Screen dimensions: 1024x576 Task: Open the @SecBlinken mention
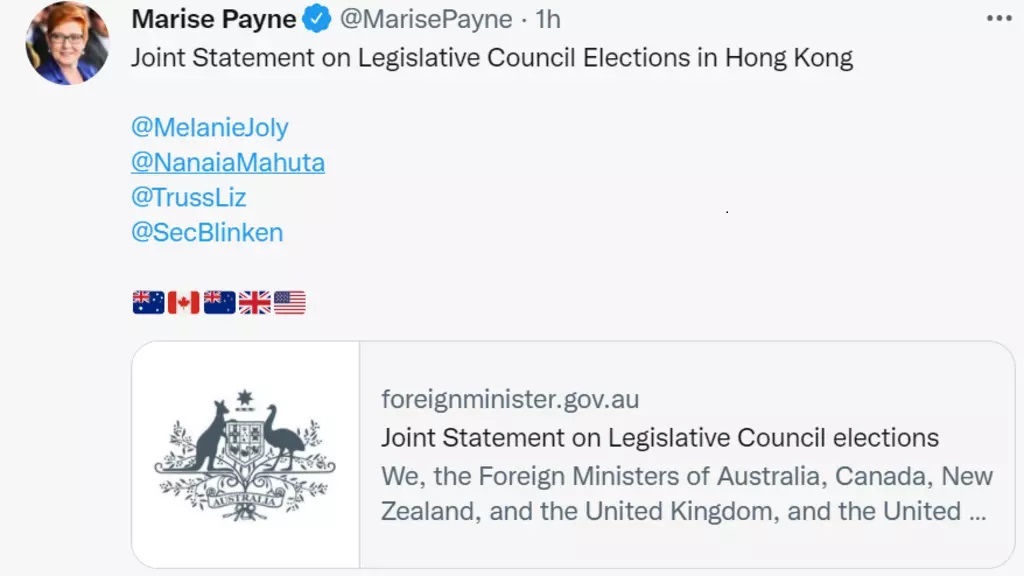pyautogui.click(x=207, y=232)
